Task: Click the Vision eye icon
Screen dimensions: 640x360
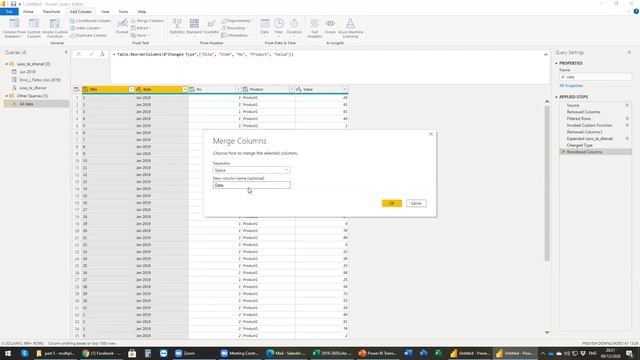Action: 330,24
